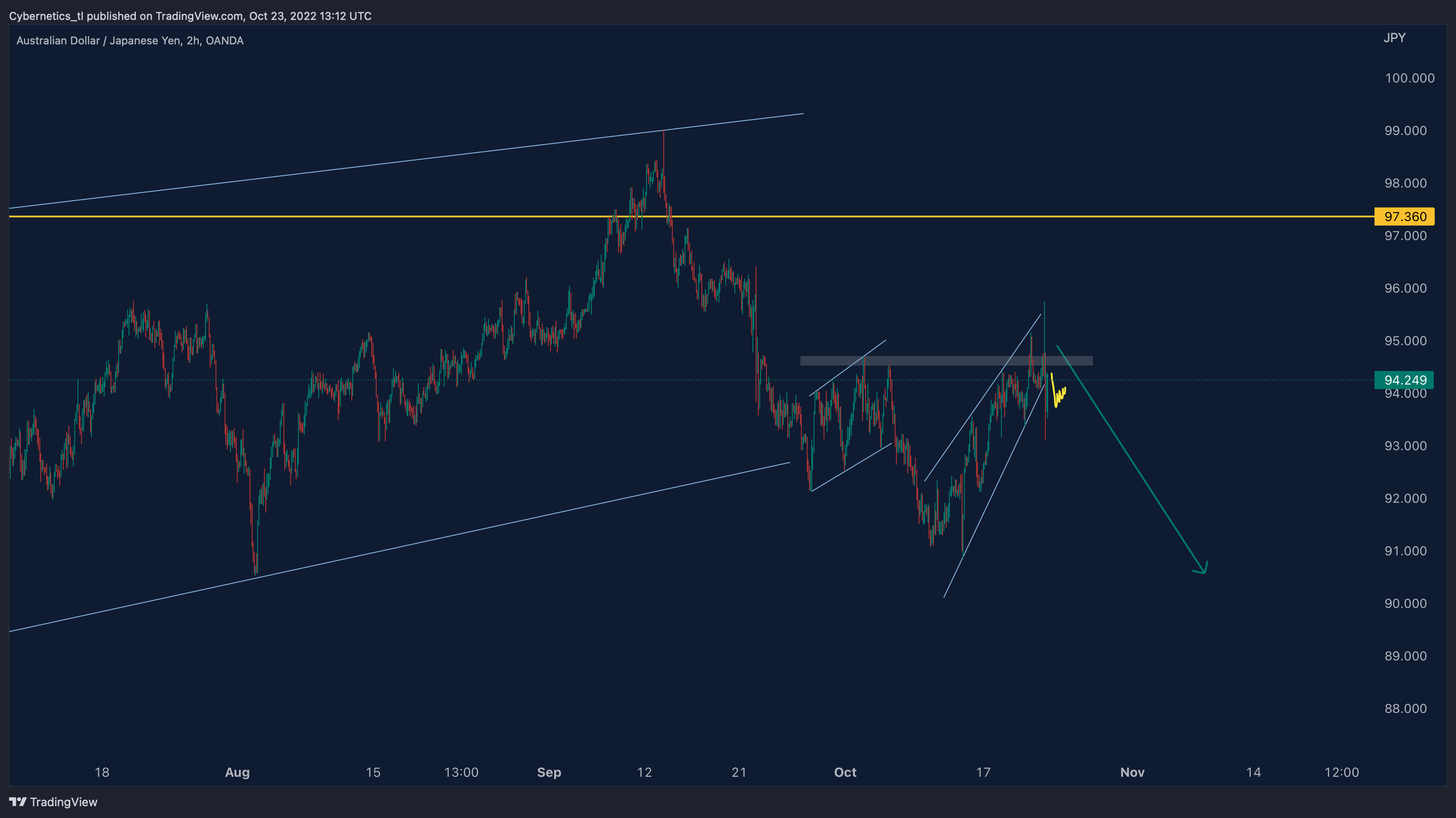This screenshot has width=1456, height=818.
Task: Click the 96.000 price axis value
Action: tap(1405, 289)
